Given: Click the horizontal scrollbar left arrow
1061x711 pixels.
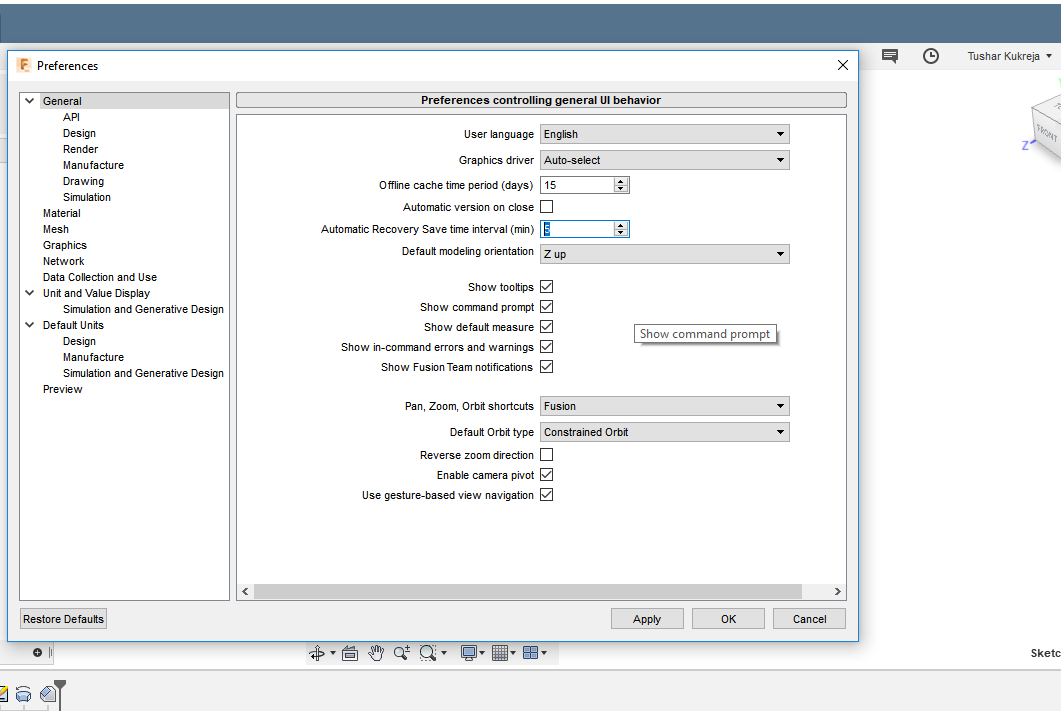Looking at the screenshot, I should [x=245, y=591].
